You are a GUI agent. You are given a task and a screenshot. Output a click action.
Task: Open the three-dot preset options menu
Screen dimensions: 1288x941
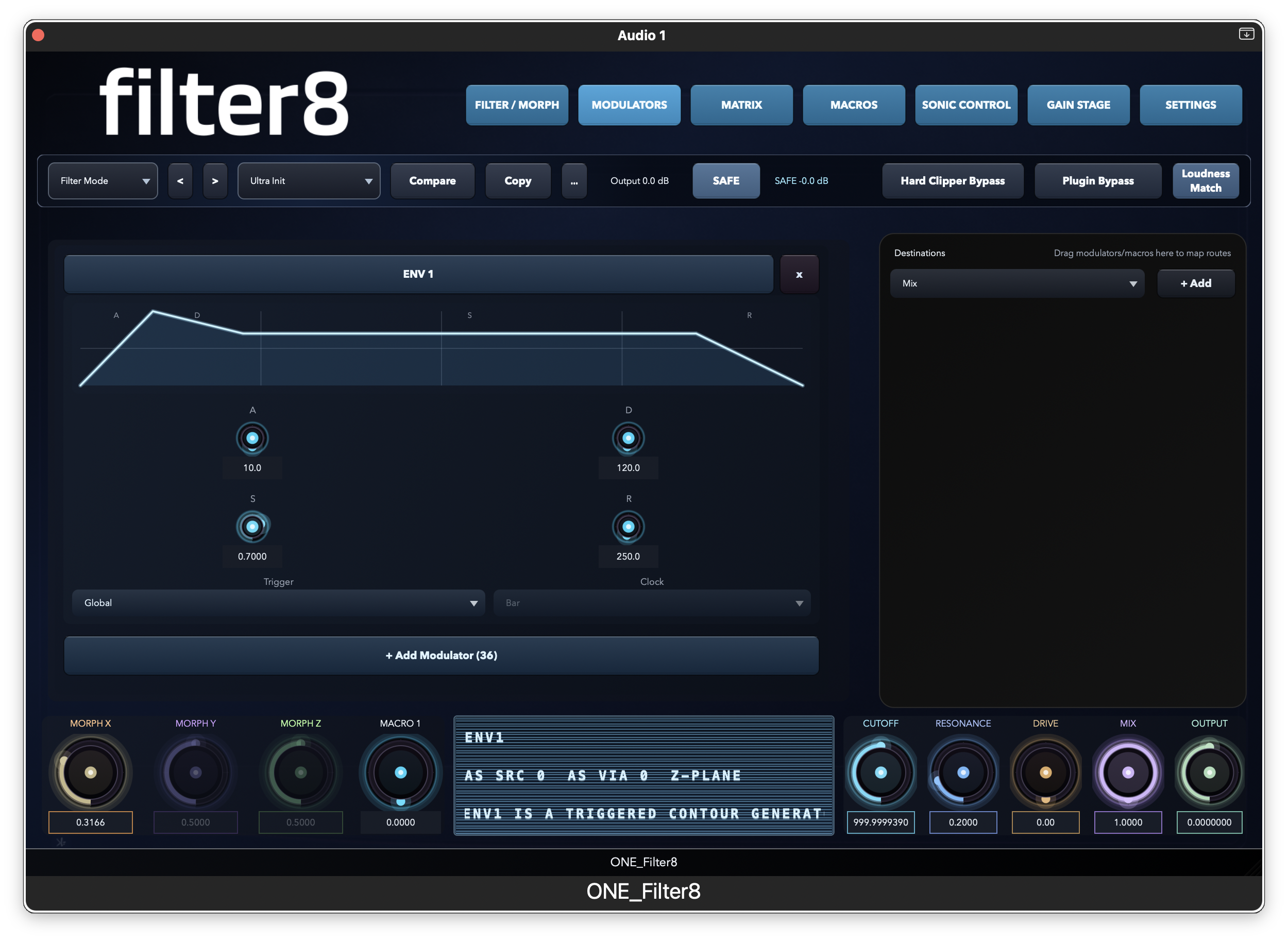click(574, 180)
